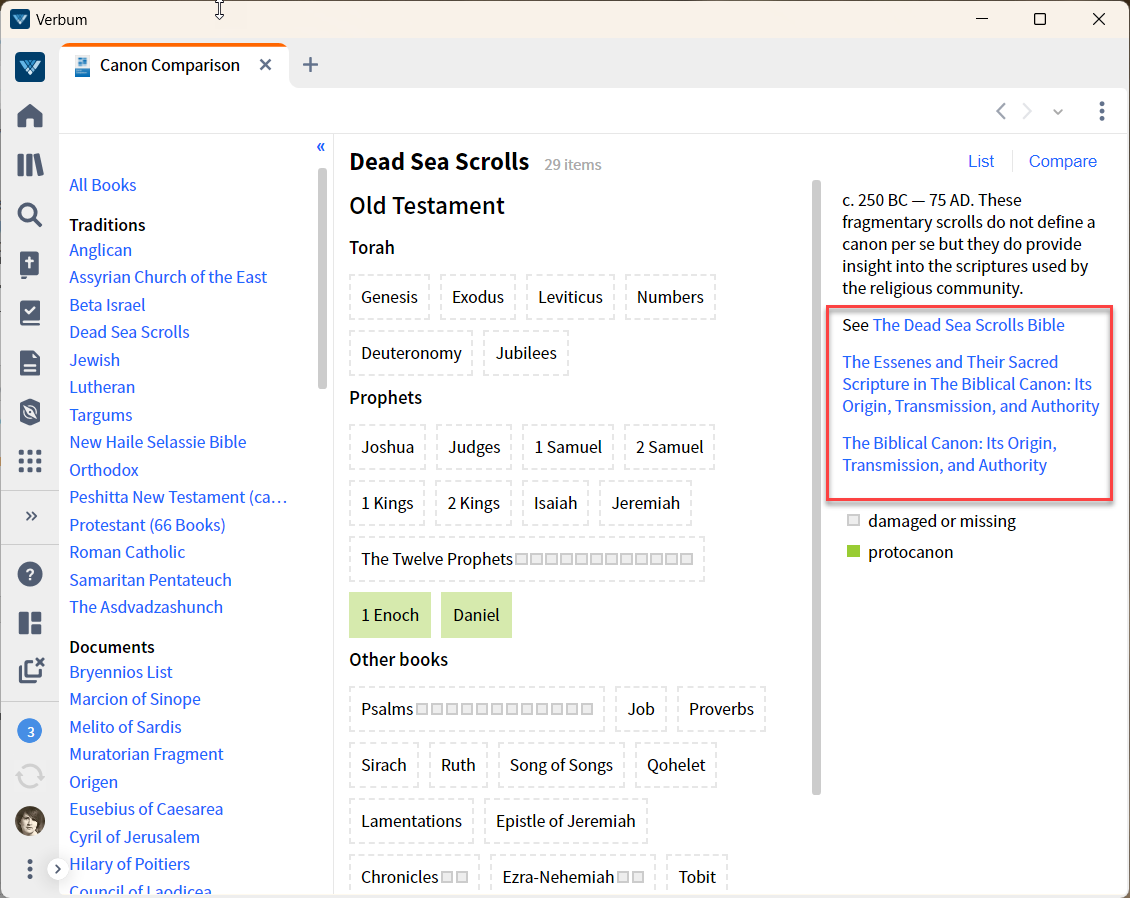Open the Search magnifier icon
This screenshot has height=898, width=1130.
tap(30, 215)
